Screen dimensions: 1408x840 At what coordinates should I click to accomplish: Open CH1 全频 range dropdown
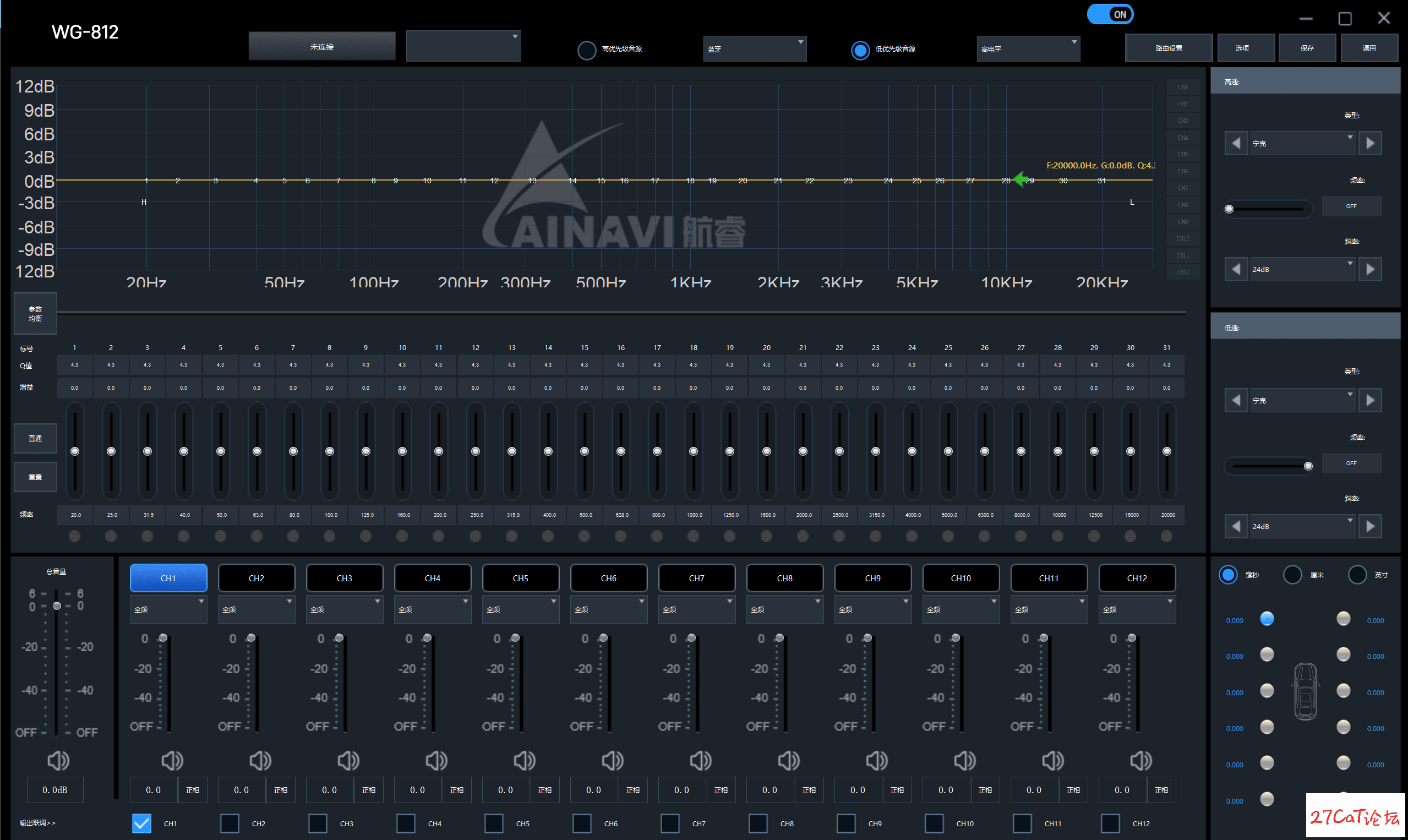pyautogui.click(x=168, y=609)
